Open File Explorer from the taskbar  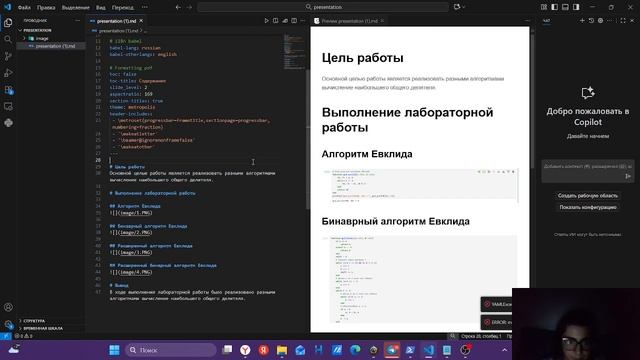pos(282,350)
